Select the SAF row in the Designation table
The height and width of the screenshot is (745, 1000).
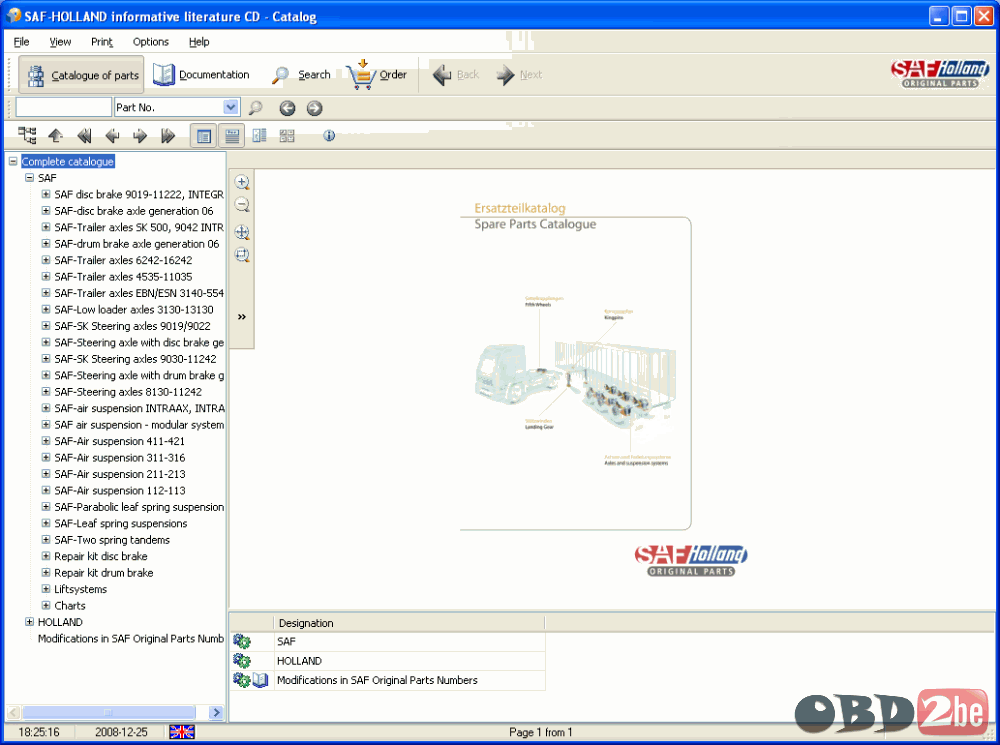coord(387,642)
